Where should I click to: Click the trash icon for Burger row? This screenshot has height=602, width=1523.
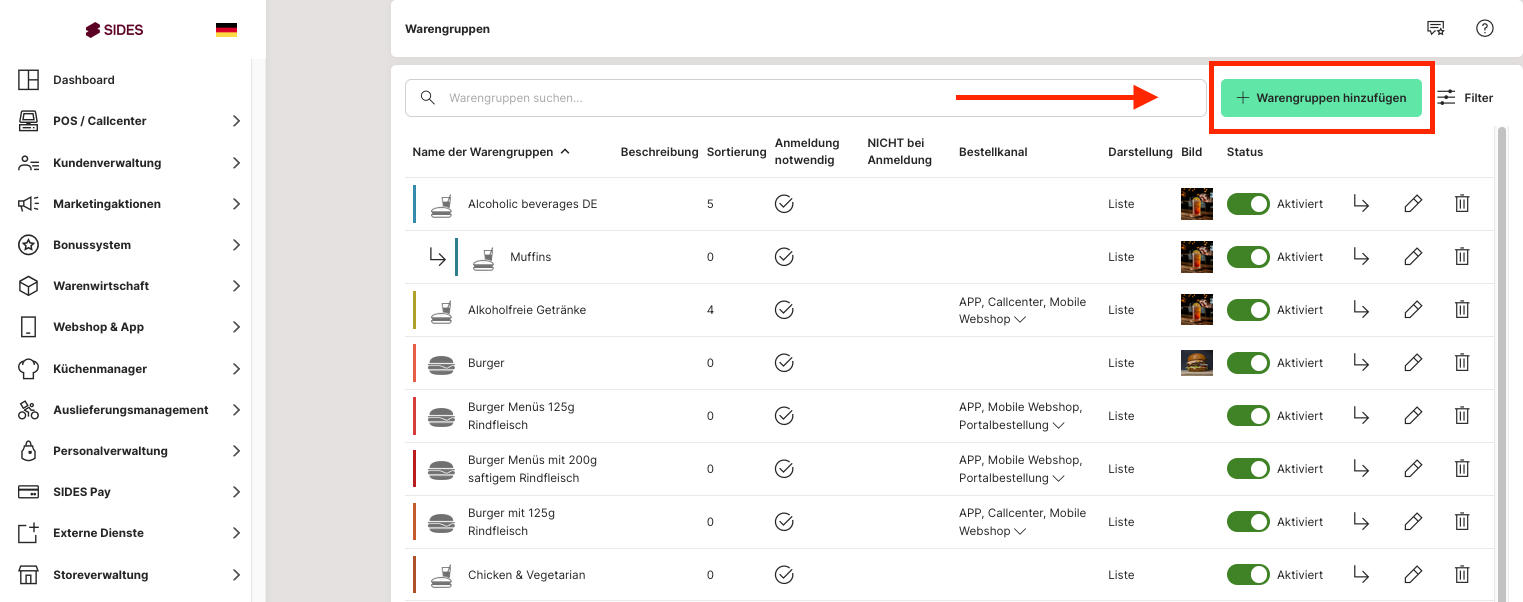tap(1461, 362)
